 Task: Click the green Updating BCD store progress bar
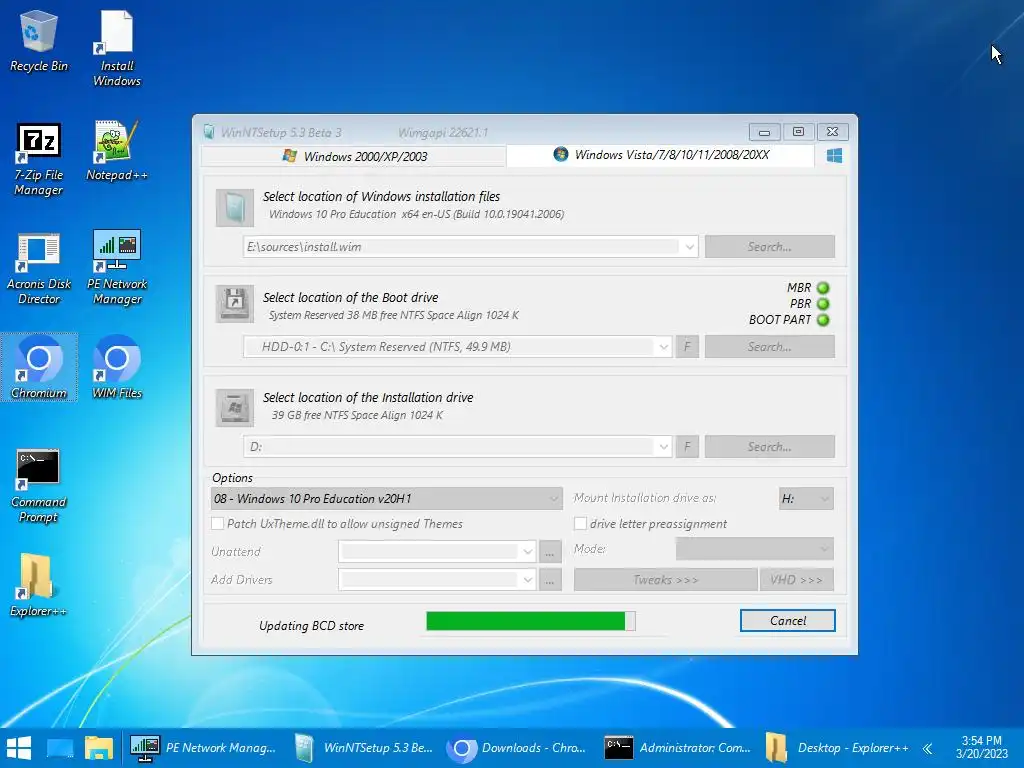[530, 621]
